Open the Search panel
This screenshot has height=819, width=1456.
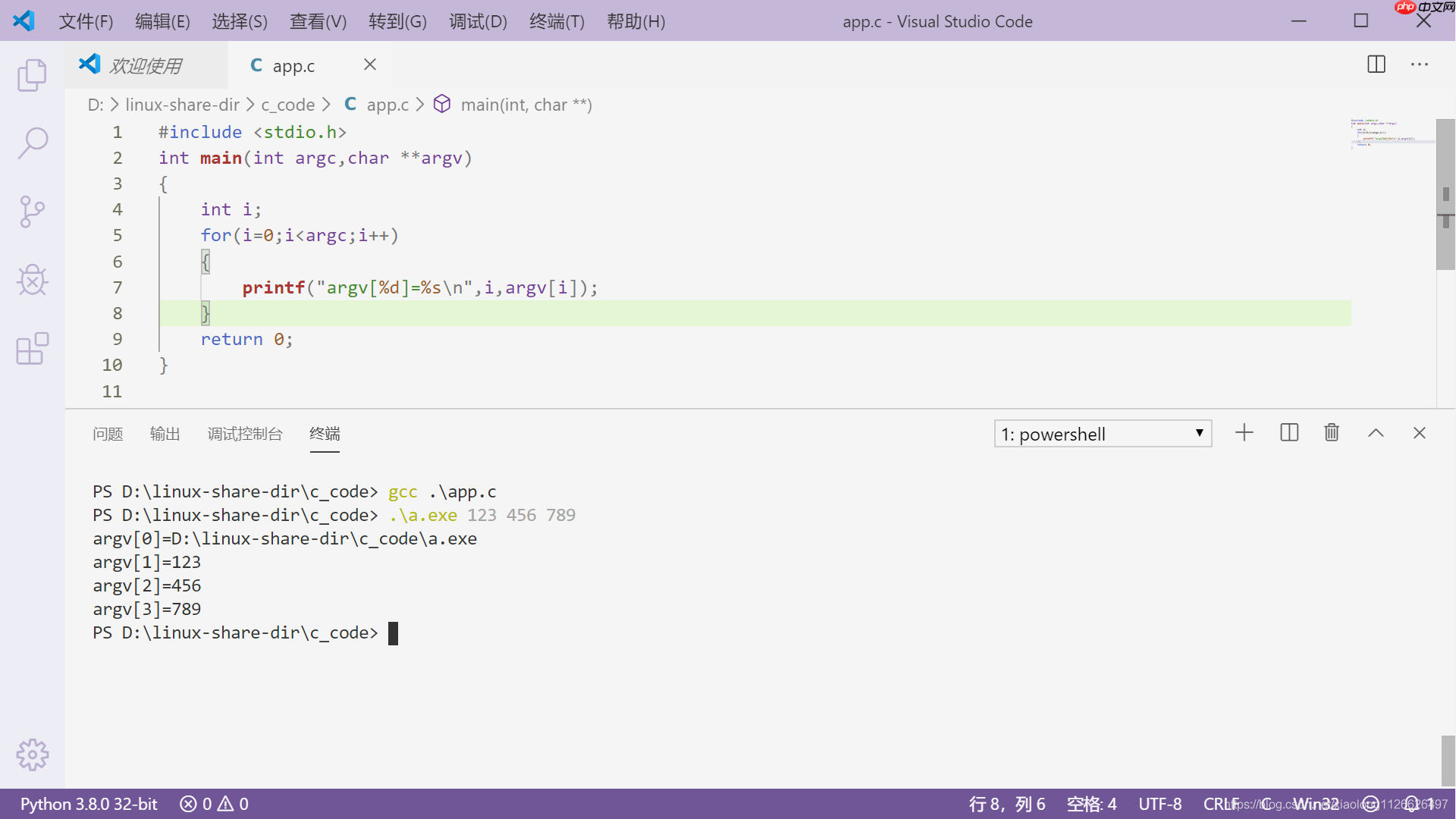click(x=32, y=143)
